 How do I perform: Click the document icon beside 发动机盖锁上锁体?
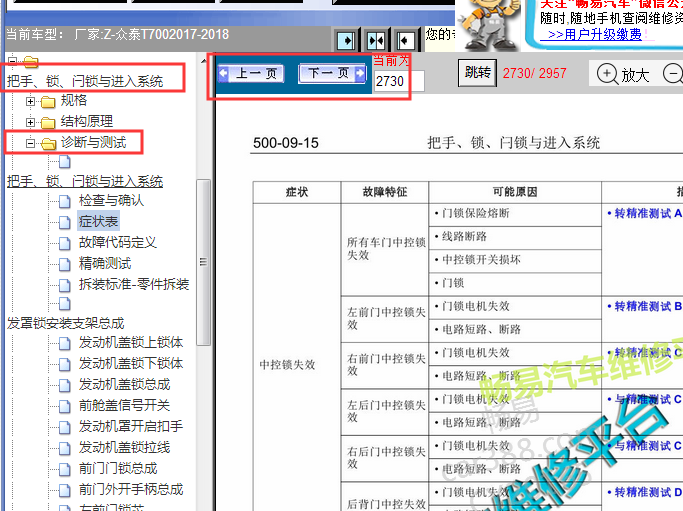pyautogui.click(x=64, y=343)
